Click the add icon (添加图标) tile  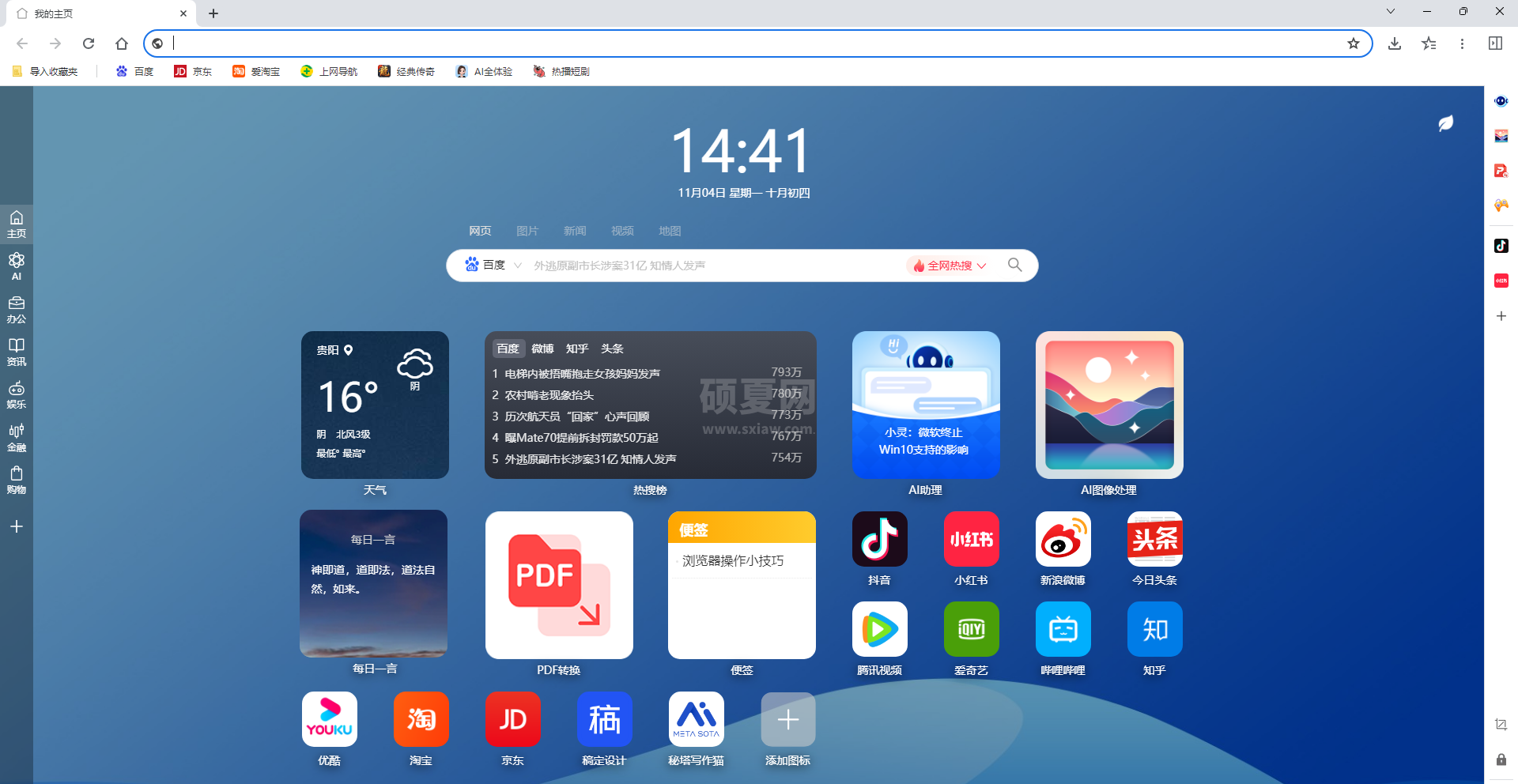pyautogui.click(x=787, y=719)
